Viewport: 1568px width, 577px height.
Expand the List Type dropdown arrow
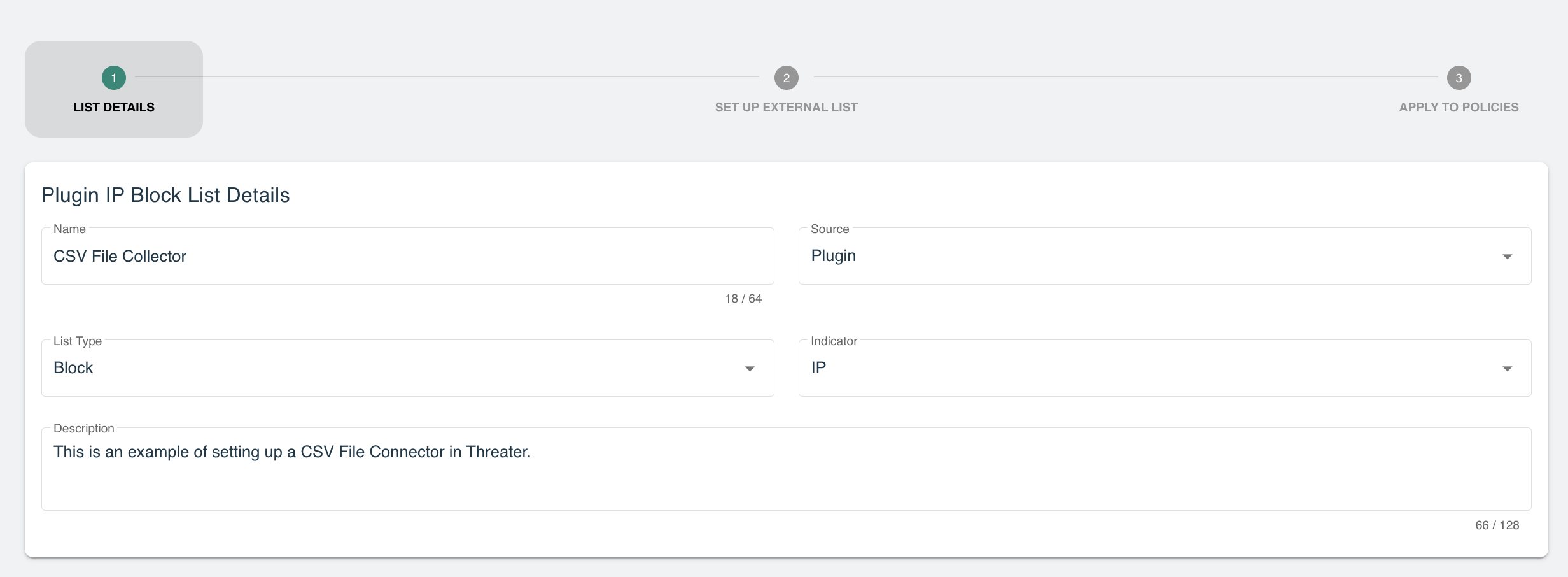(x=750, y=369)
